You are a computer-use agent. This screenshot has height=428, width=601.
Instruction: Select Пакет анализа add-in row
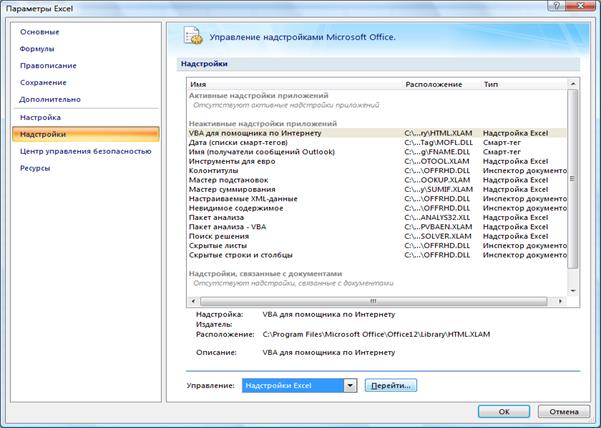click(218, 216)
